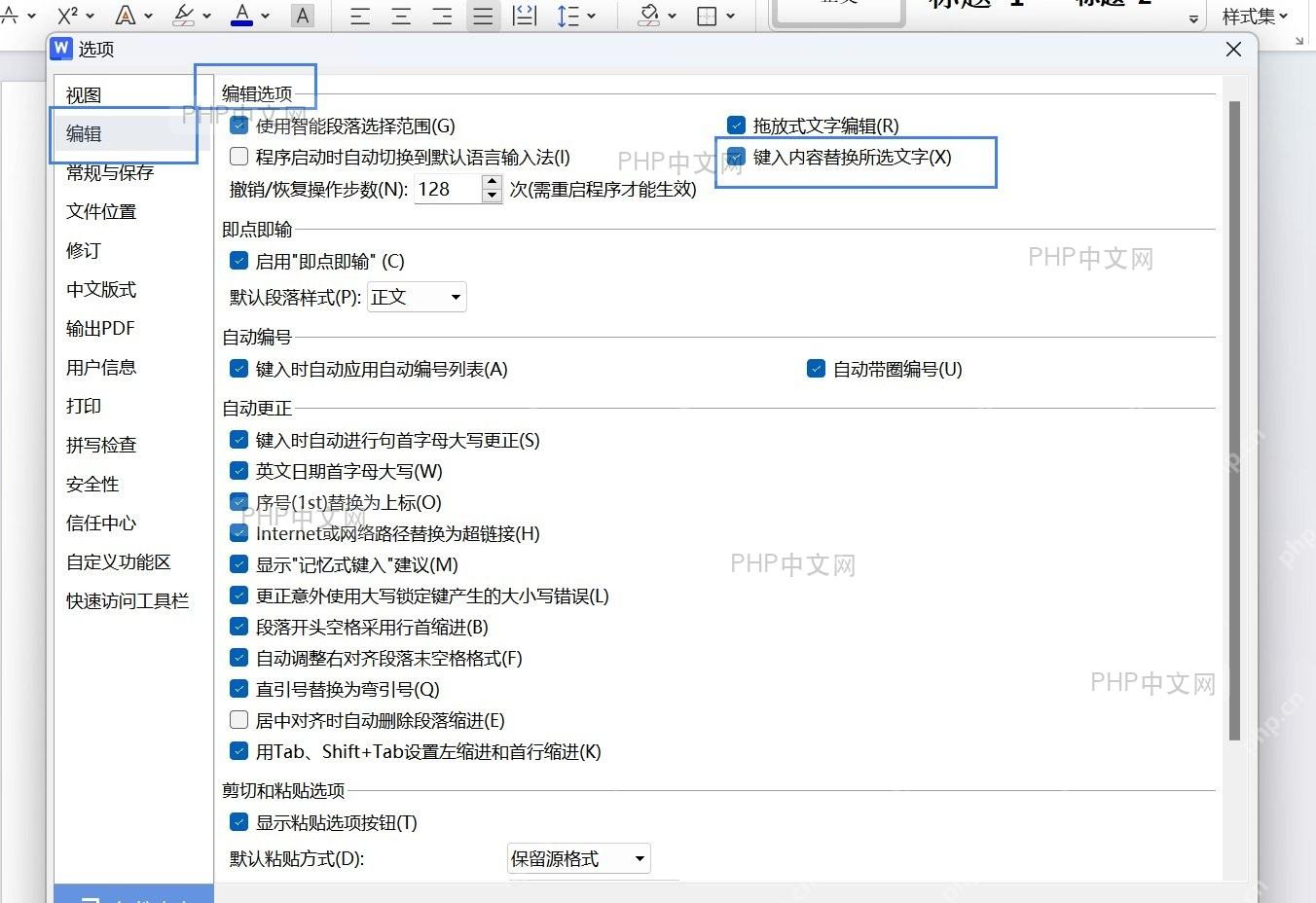Screen dimensions: 1316x903
Task: Disable 启用"即点即输"(C) checkbox
Action: 238,261
